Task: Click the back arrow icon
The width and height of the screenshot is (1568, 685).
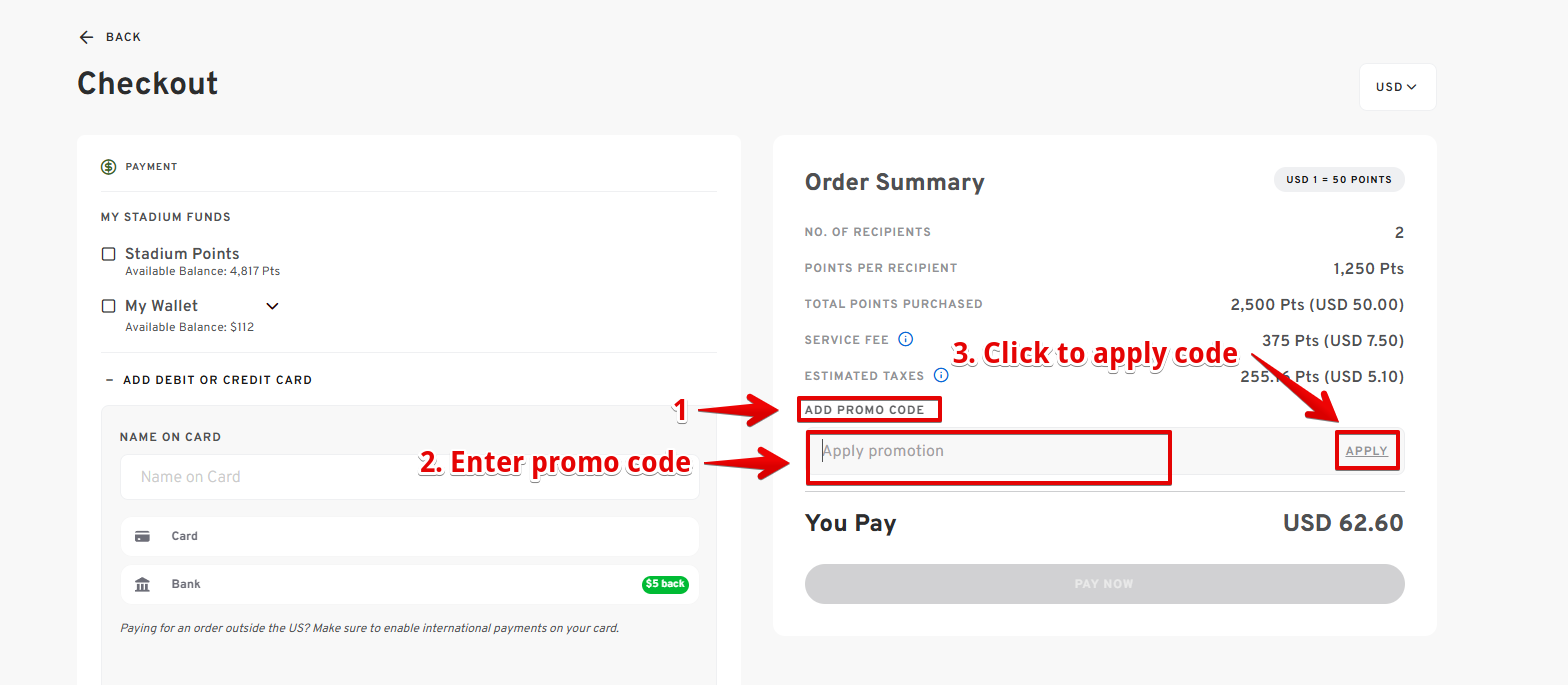Action: 86,37
